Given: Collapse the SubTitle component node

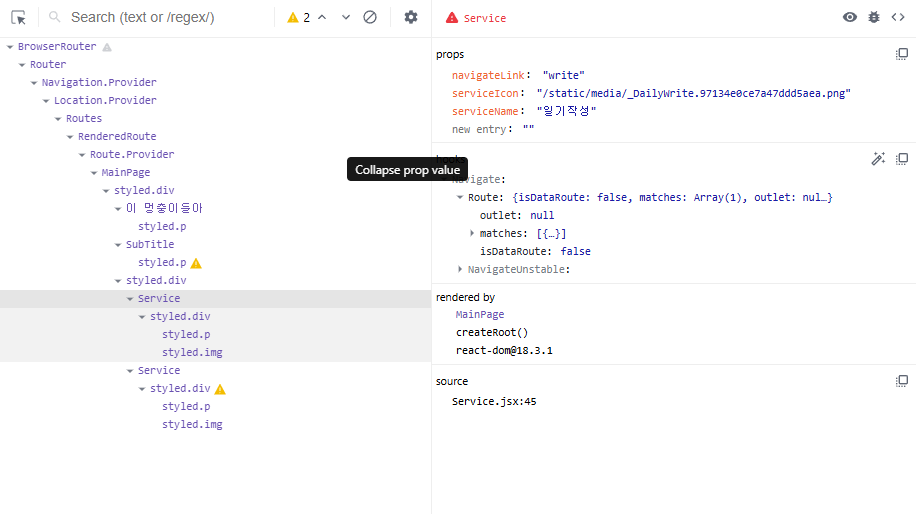Looking at the screenshot, I should 118,245.
